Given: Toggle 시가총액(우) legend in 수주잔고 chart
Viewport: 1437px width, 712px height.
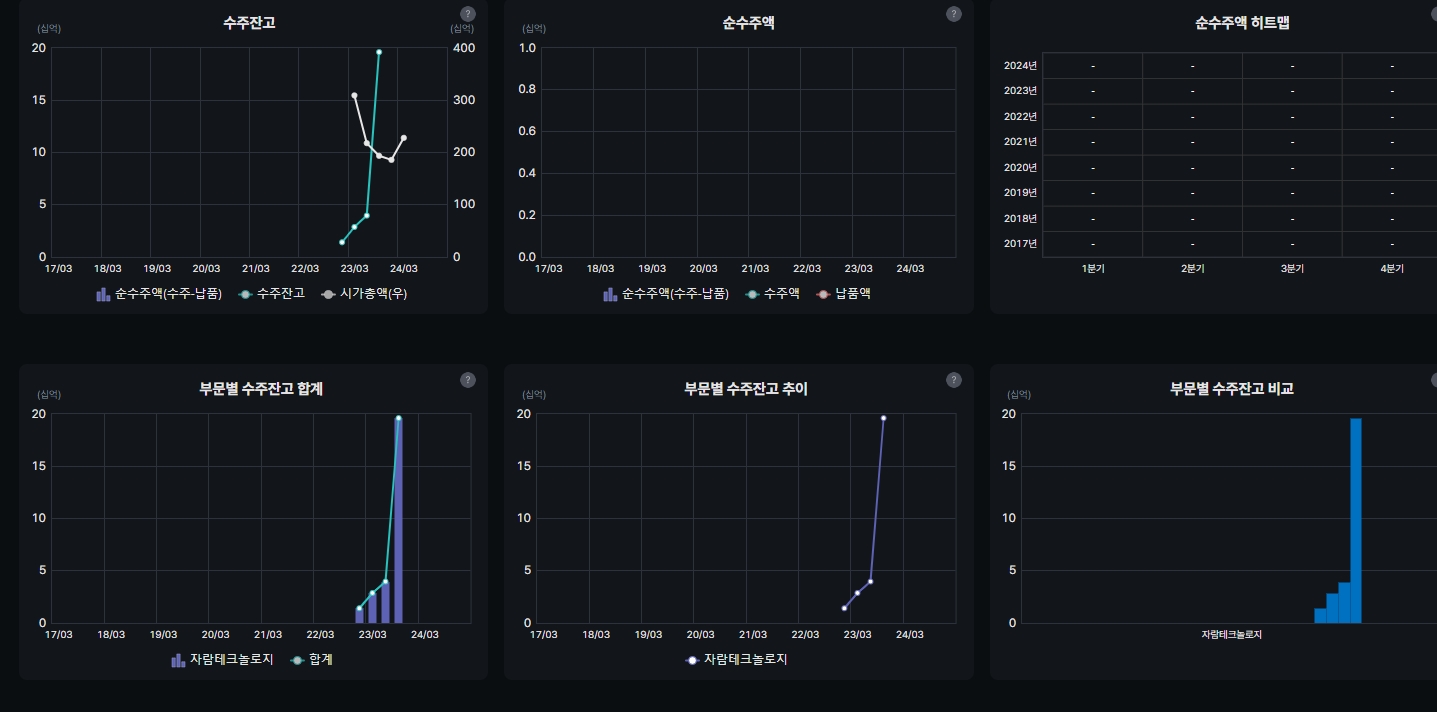Looking at the screenshot, I should pos(364,294).
